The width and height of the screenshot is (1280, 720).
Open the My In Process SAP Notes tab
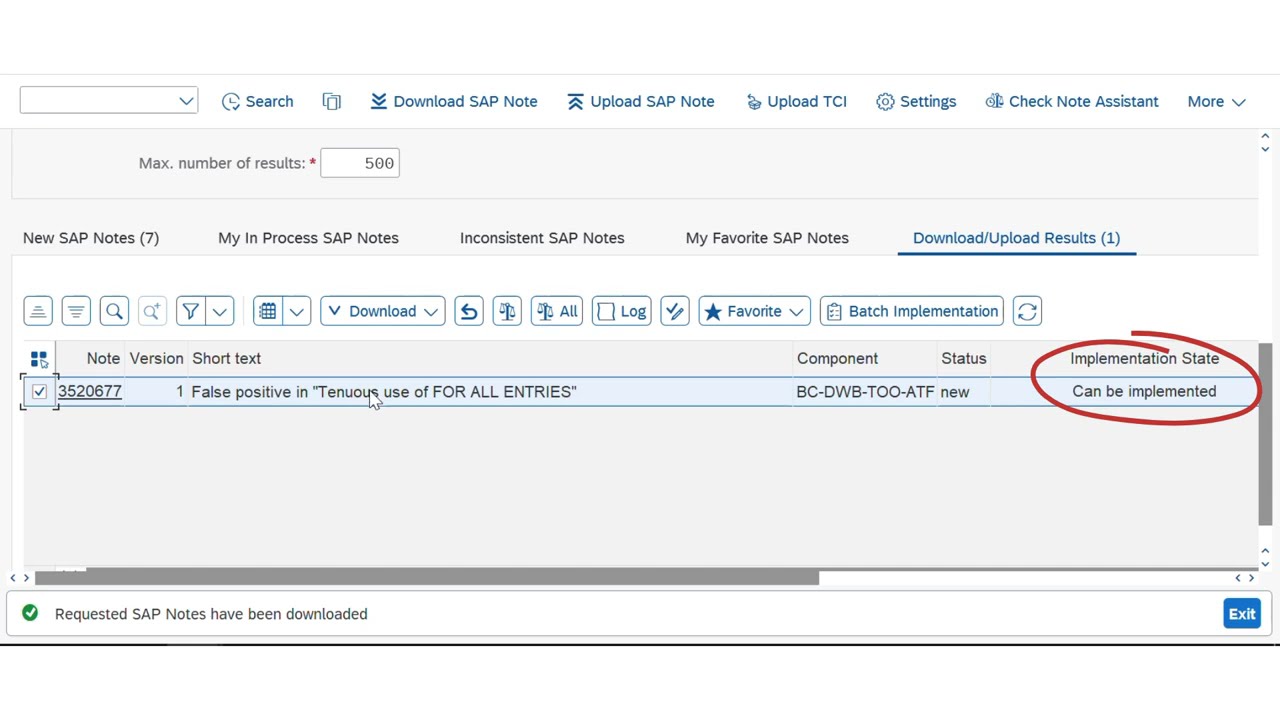pyautogui.click(x=308, y=238)
